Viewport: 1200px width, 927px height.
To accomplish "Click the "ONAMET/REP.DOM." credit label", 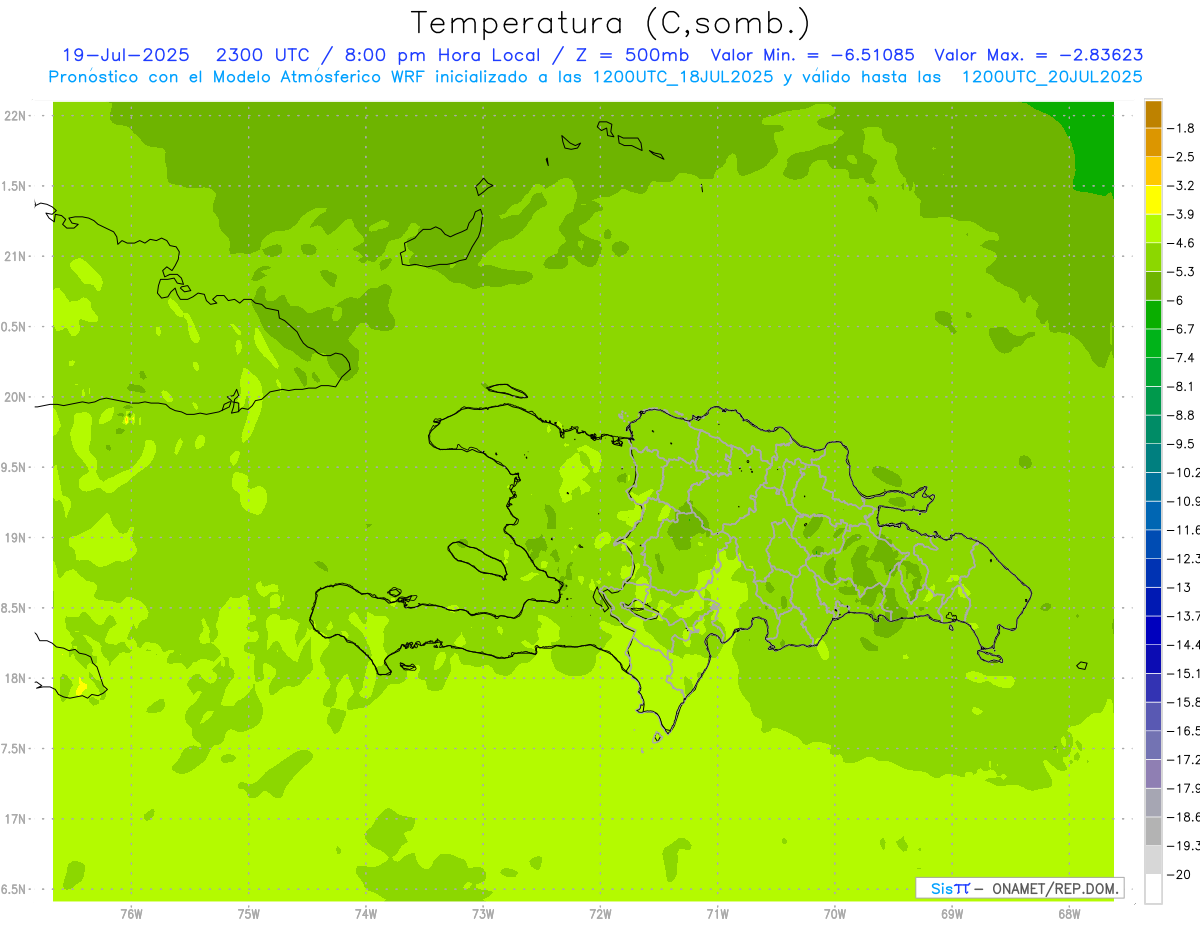I will point(1055,888).
